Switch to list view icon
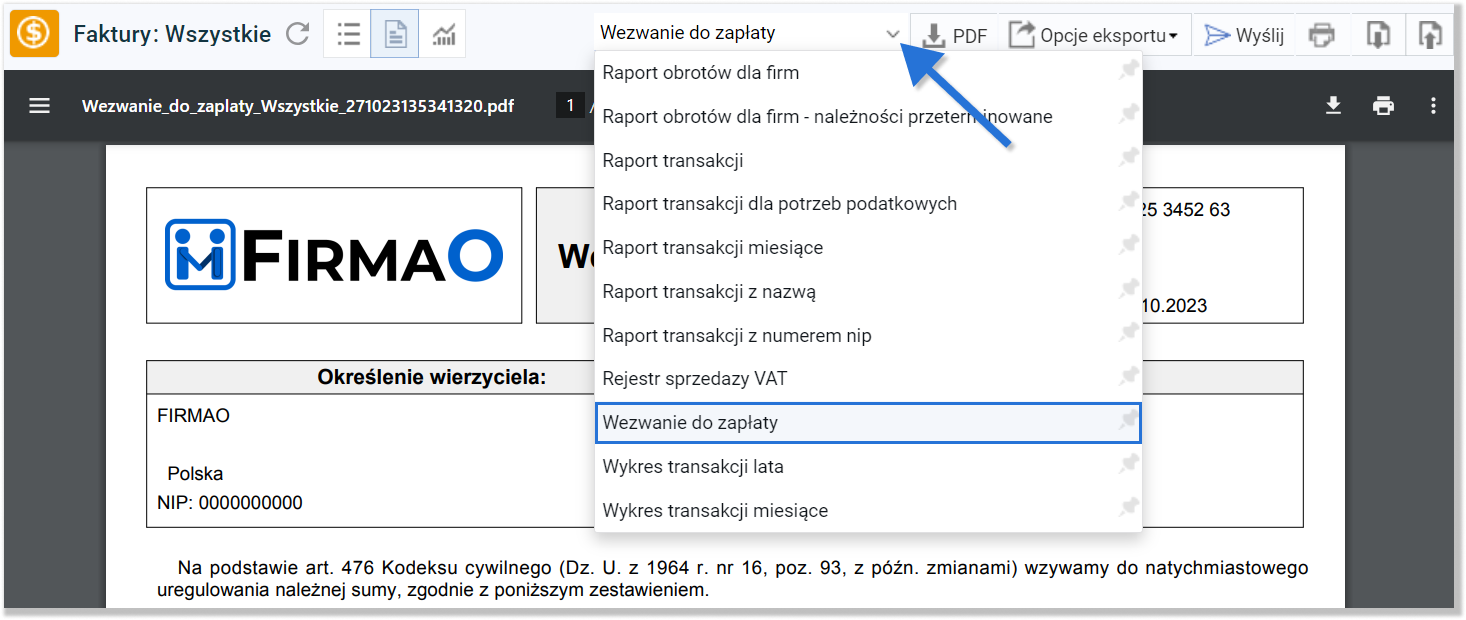Image resolution: width=1466 pixels, height=620 pixels. point(348,33)
